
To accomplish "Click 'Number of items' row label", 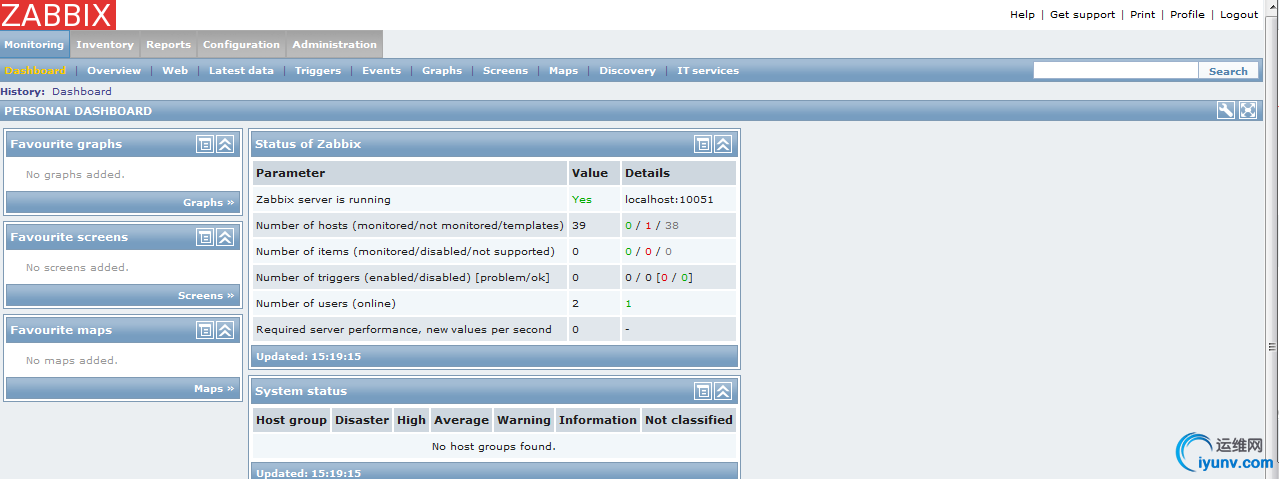I will [x=405, y=251].
